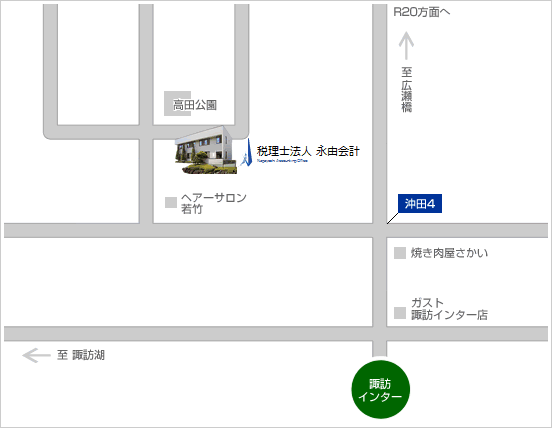Image resolution: width=552 pixels, height=428 pixels.
Task: Click the leader line connecting 沖田4 to the intersection
Action: tap(393, 218)
